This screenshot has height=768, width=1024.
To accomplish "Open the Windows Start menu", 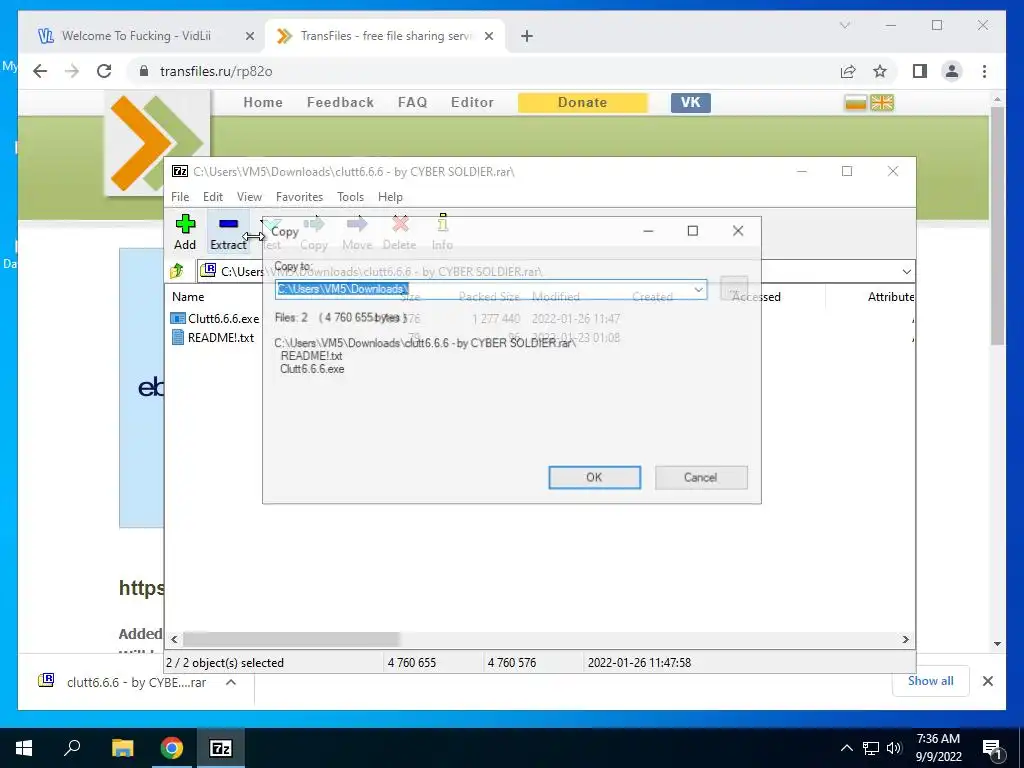I will 24,748.
